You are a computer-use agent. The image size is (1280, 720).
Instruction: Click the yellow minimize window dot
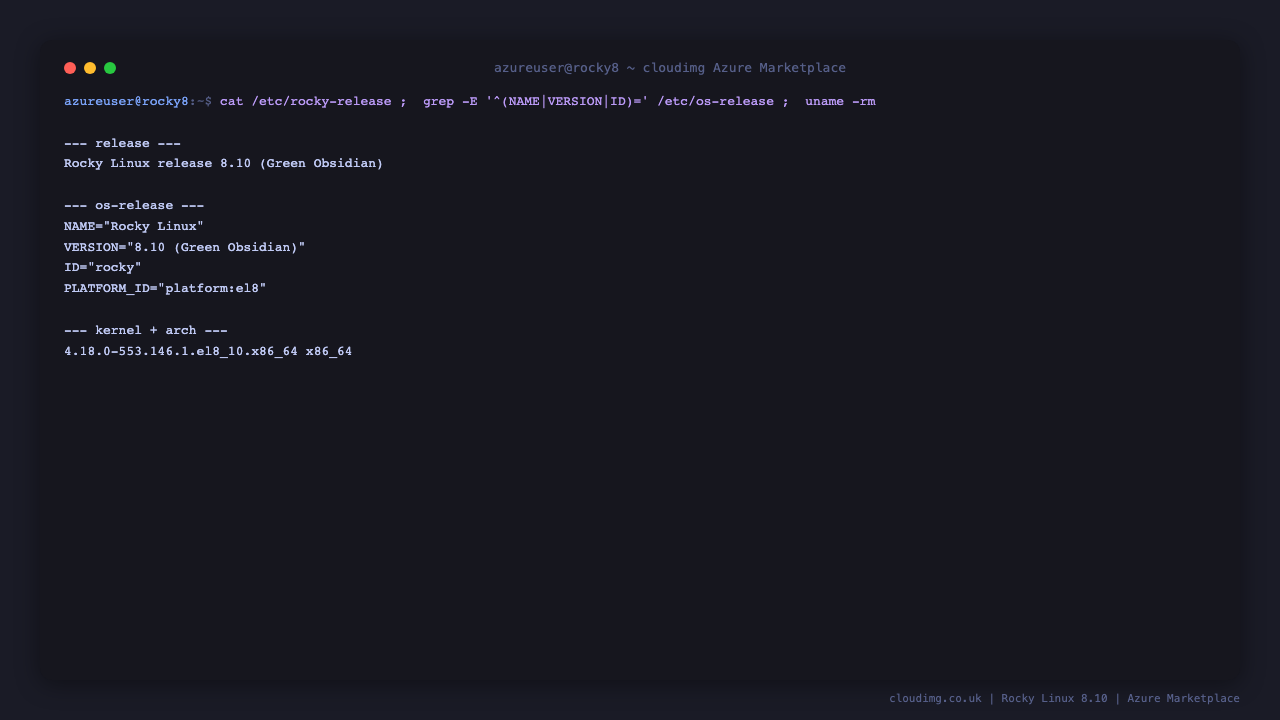click(x=90, y=68)
